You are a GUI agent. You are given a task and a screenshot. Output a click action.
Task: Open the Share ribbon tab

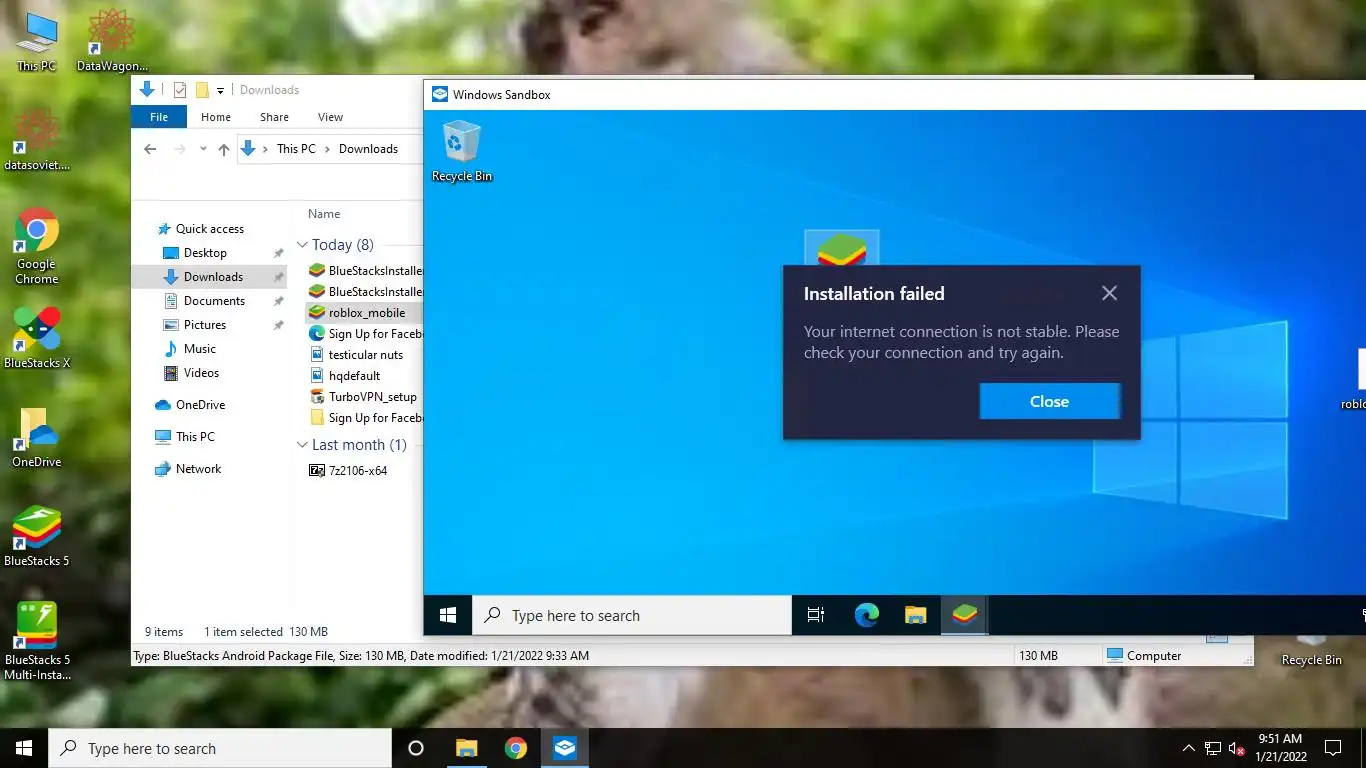pyautogui.click(x=274, y=117)
